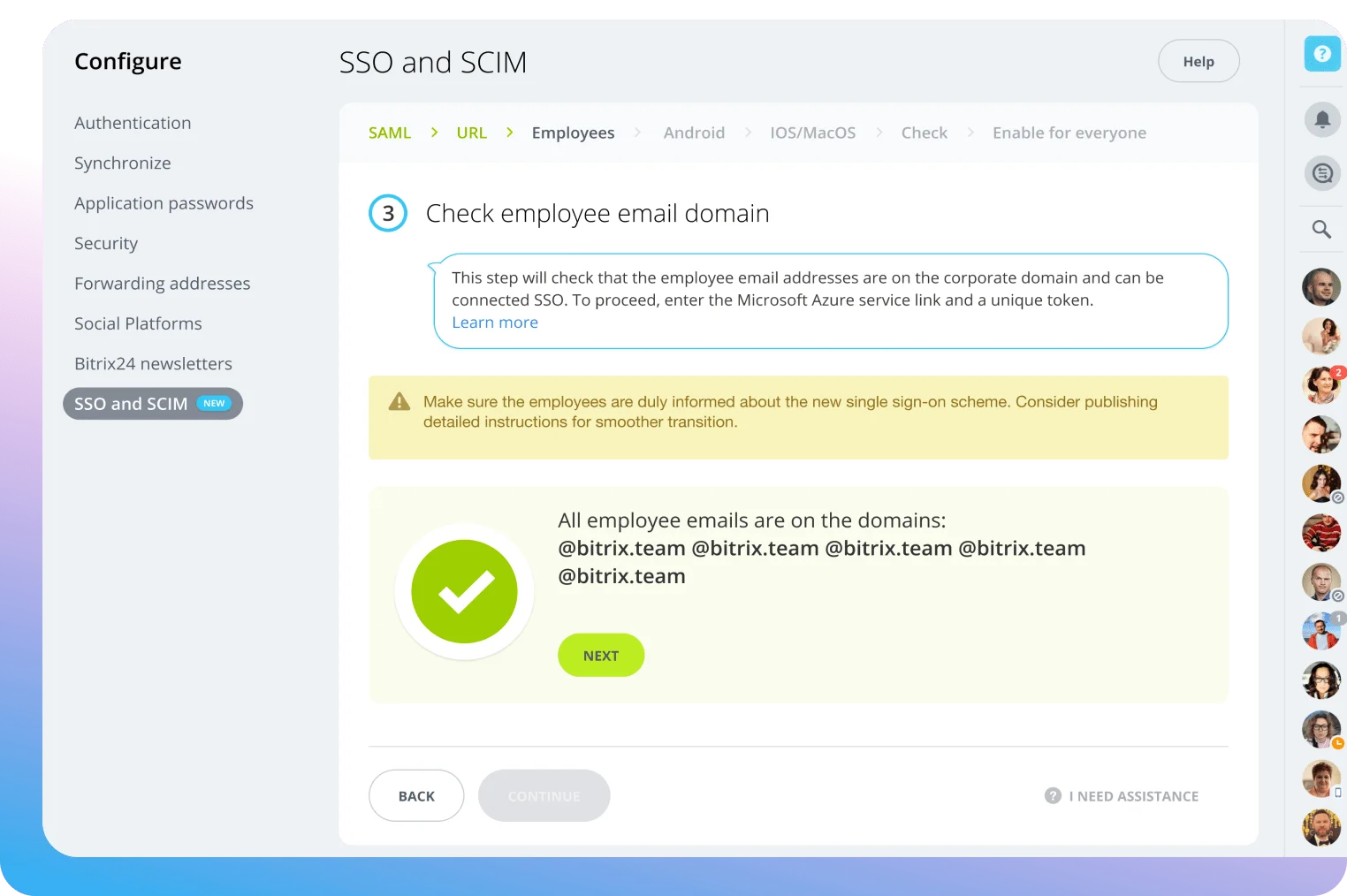
Task: Select Security in the Configure menu
Action: 106,244
